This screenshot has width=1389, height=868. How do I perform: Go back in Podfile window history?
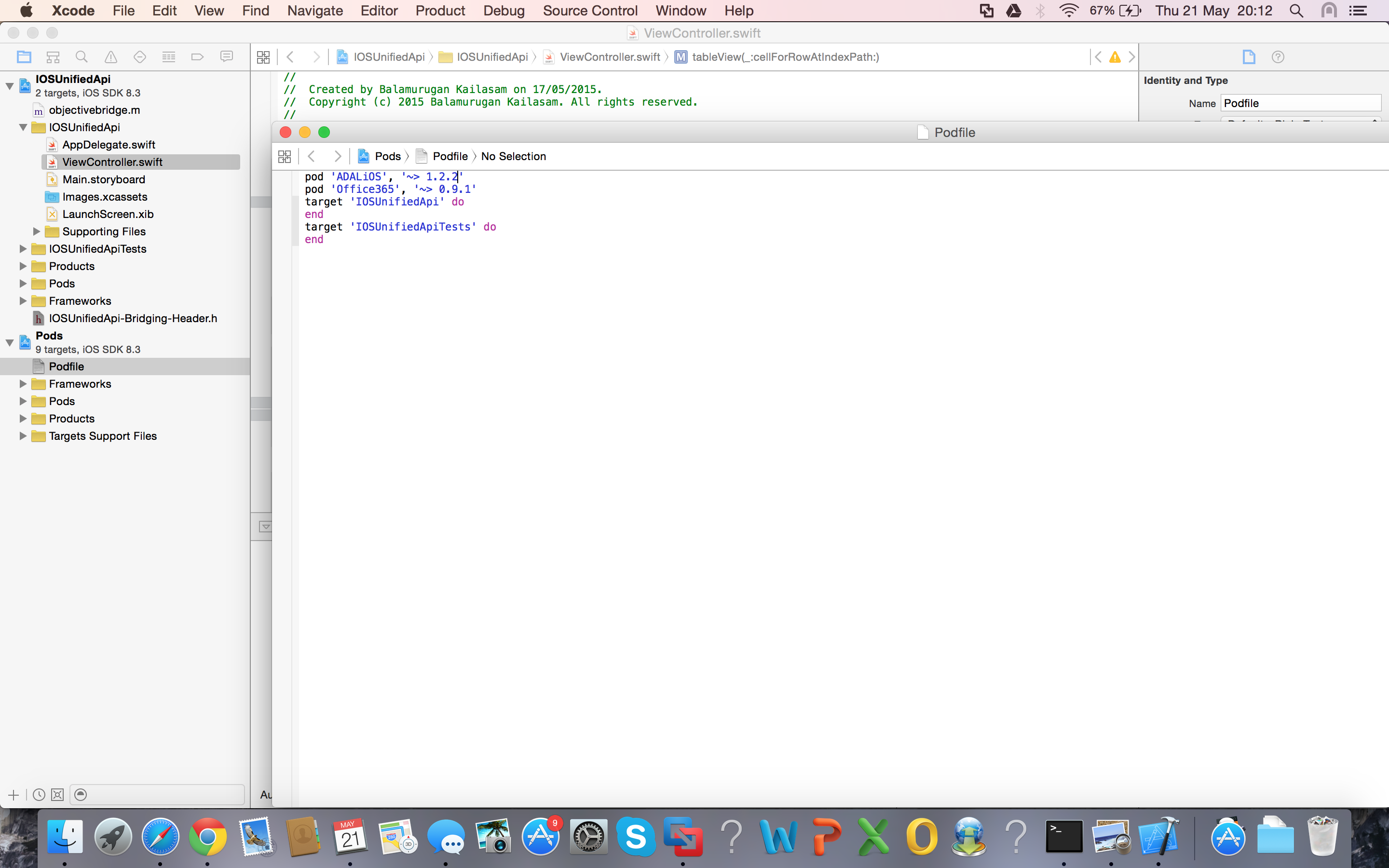tap(312, 156)
